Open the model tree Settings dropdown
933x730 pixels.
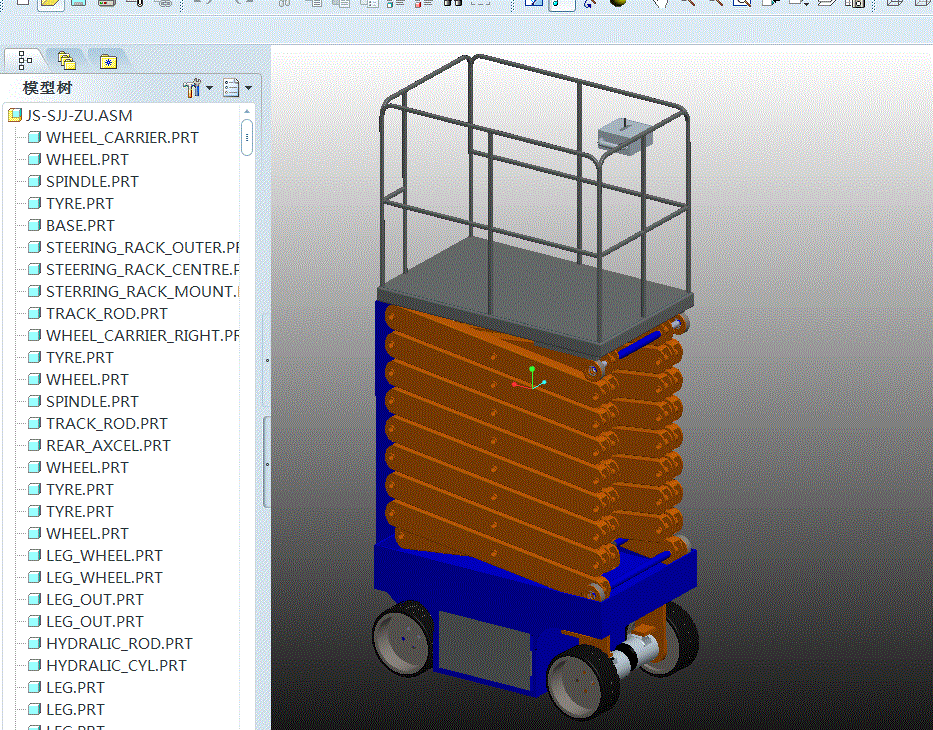[198, 88]
